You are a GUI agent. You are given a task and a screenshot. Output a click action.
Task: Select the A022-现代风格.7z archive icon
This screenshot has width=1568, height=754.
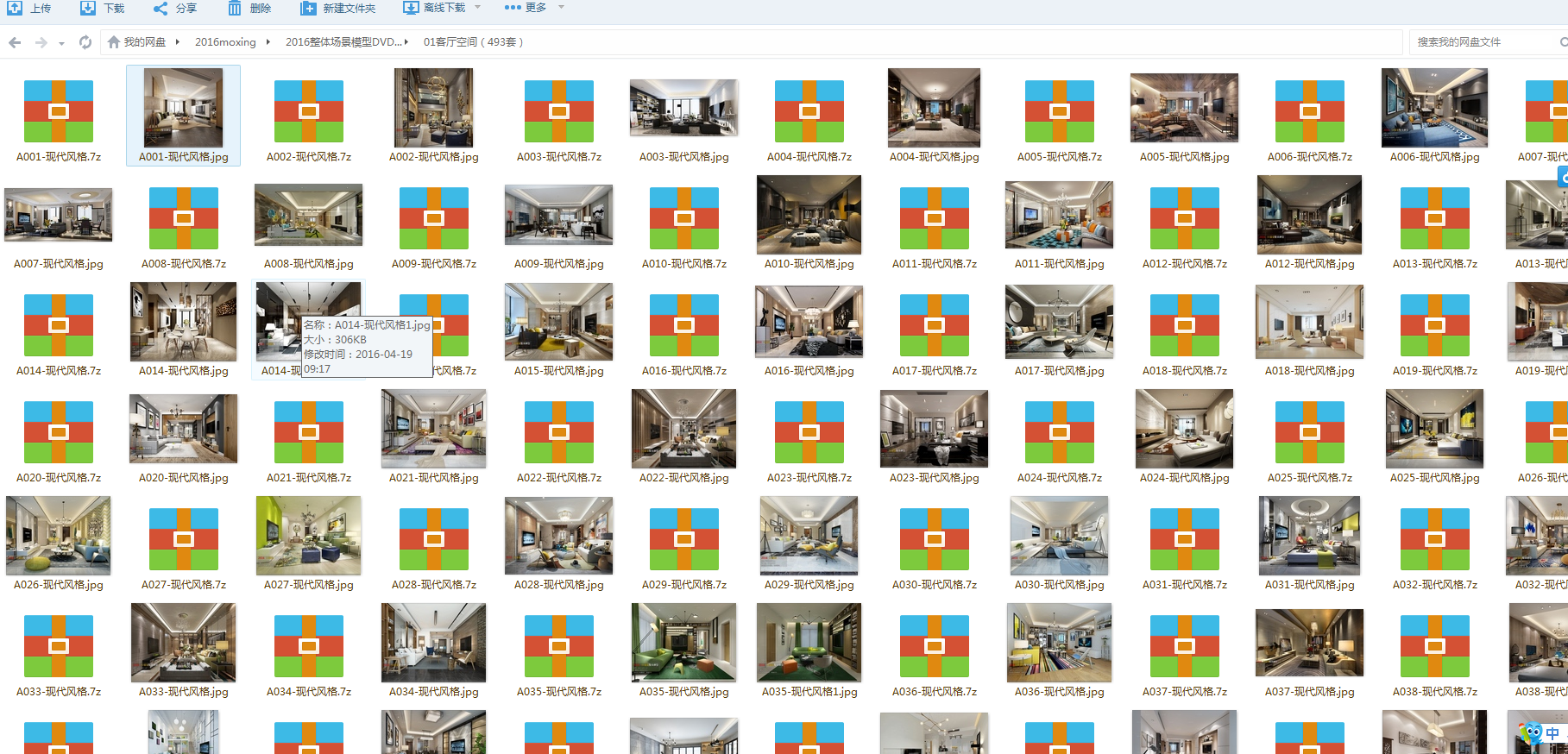pyautogui.click(x=559, y=432)
